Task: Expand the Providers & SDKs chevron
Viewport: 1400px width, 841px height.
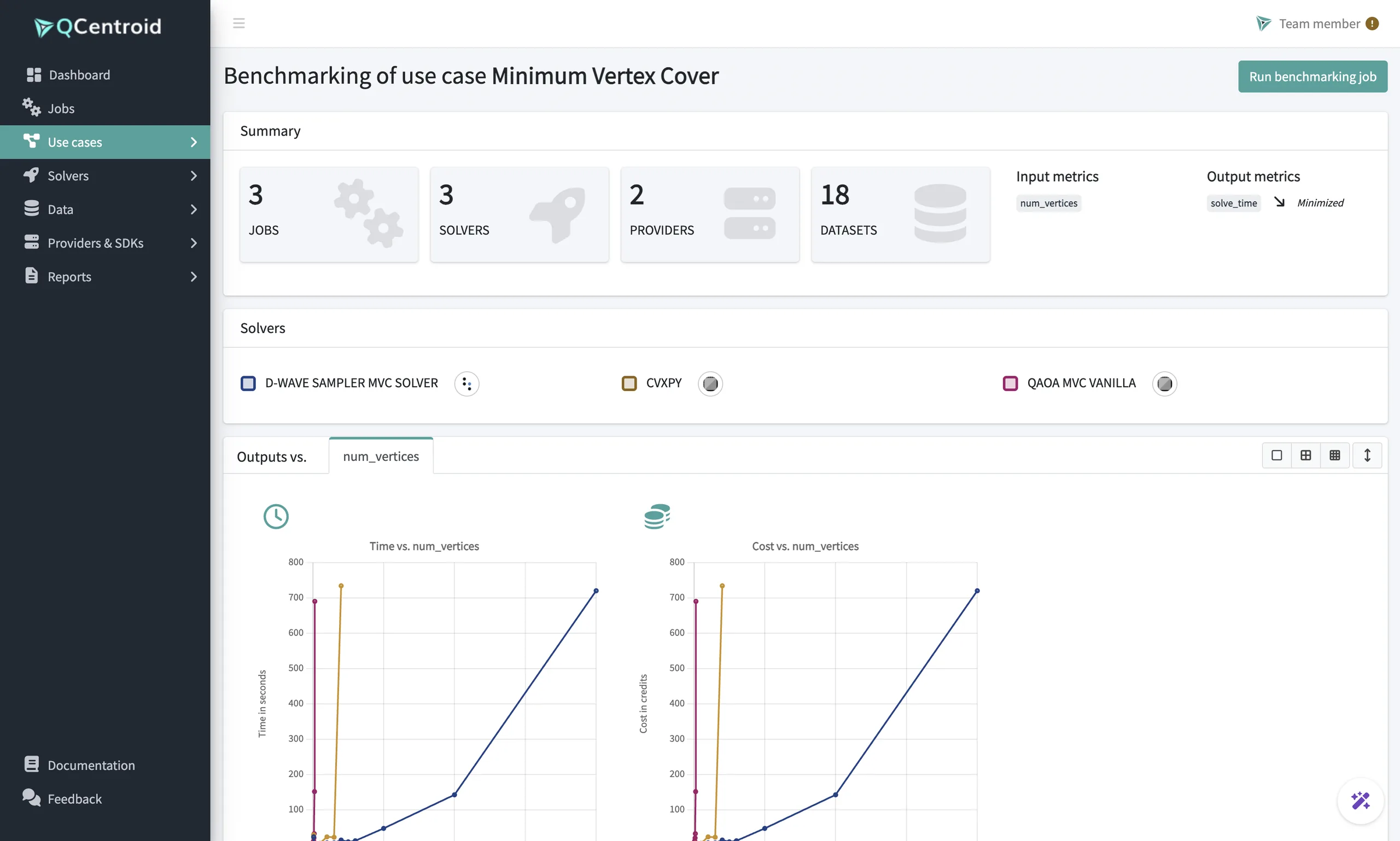Action: [193, 243]
